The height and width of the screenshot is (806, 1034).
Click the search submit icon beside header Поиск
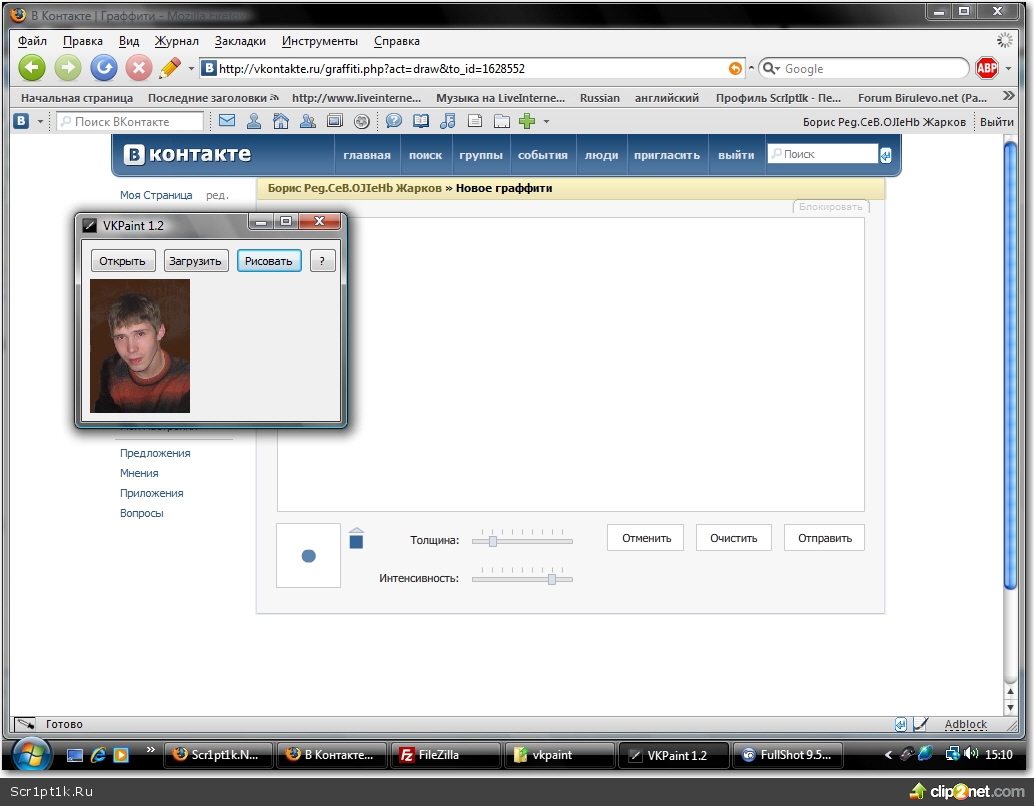pos(885,154)
